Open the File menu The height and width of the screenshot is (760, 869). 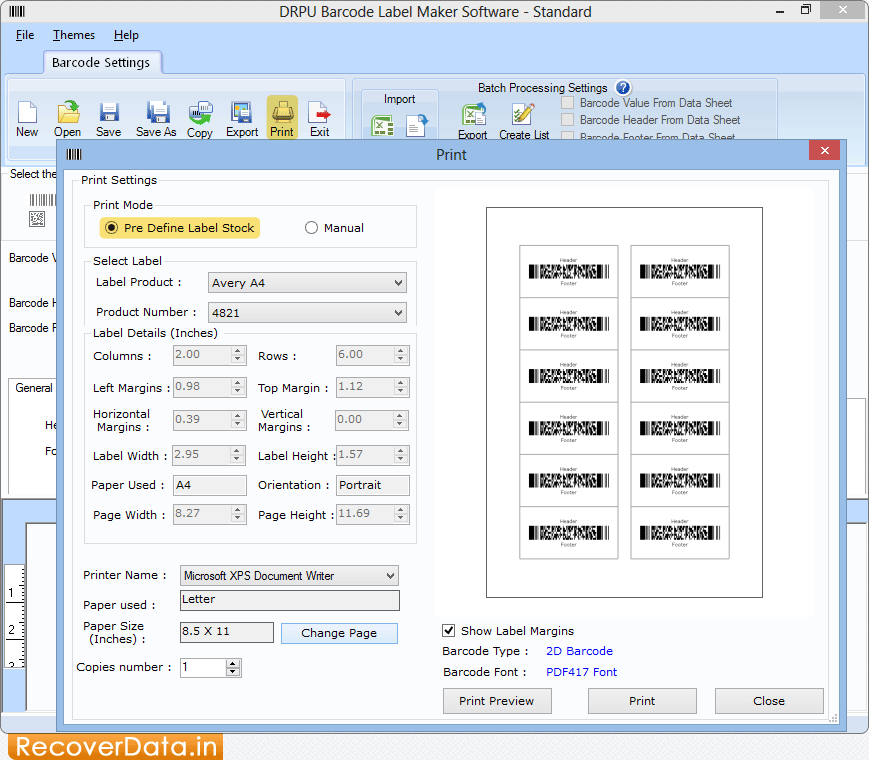pos(25,35)
